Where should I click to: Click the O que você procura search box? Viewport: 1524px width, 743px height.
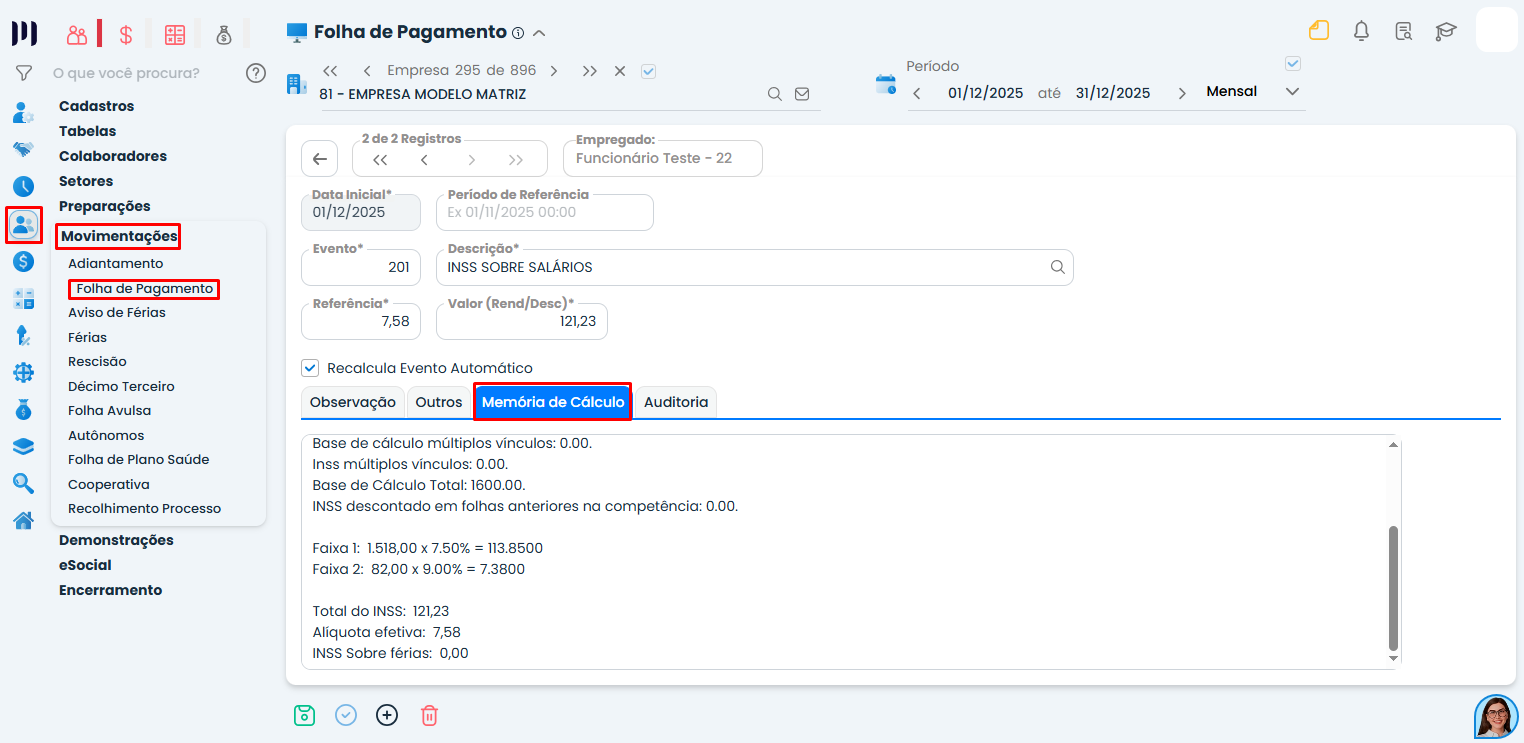point(126,73)
